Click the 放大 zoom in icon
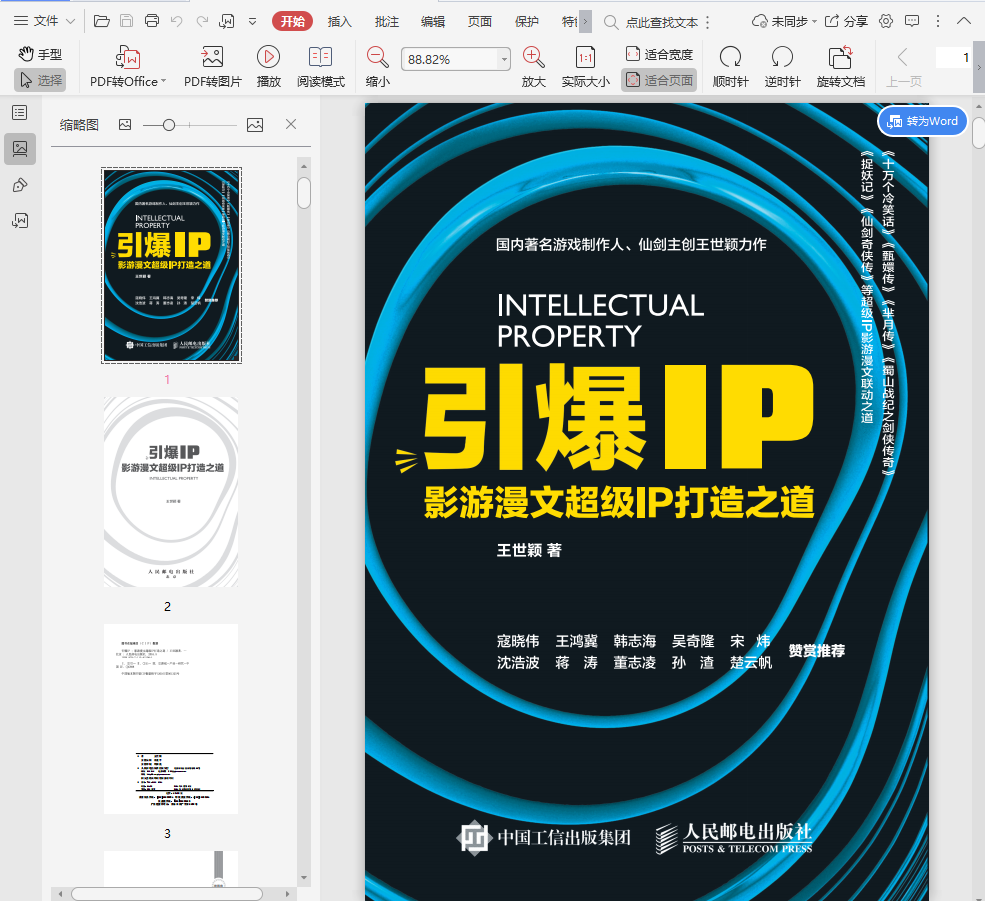 point(533,58)
